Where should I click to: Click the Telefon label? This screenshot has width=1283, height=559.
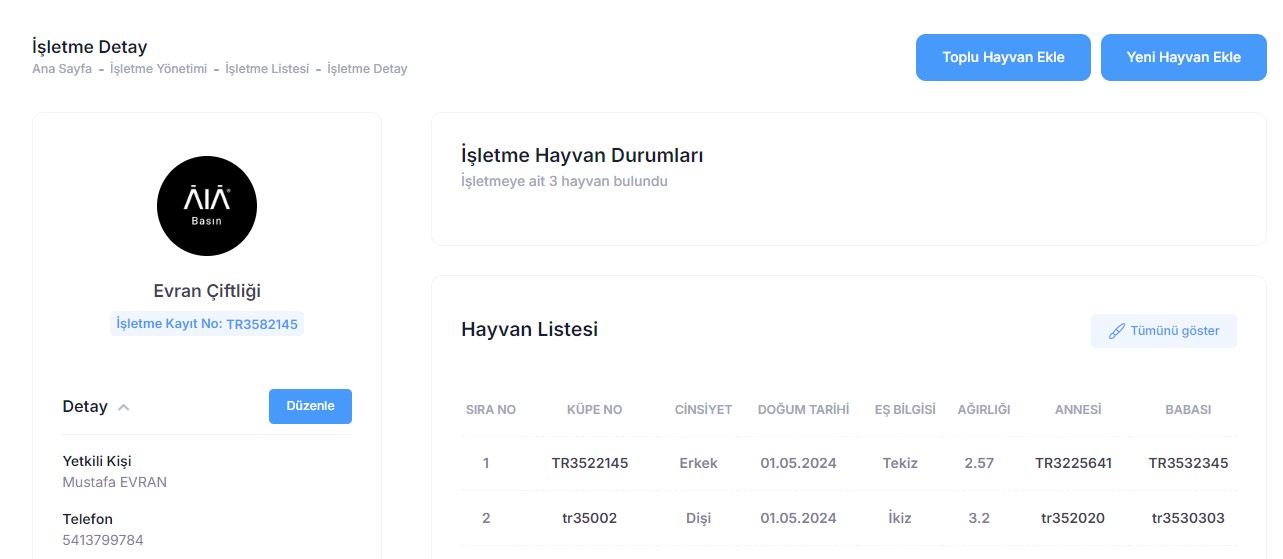[x=88, y=519]
